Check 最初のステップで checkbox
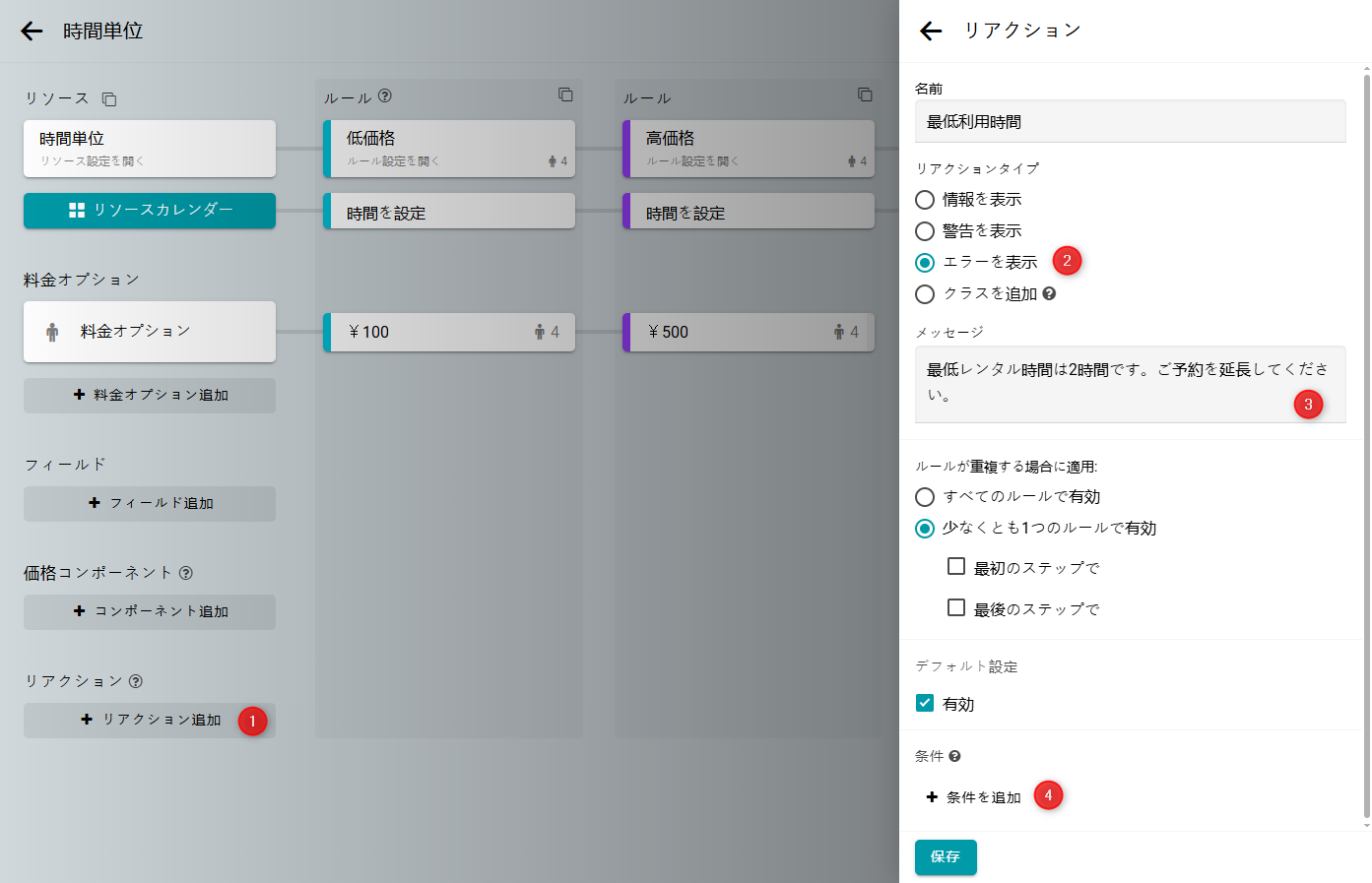 pyautogui.click(x=955, y=566)
